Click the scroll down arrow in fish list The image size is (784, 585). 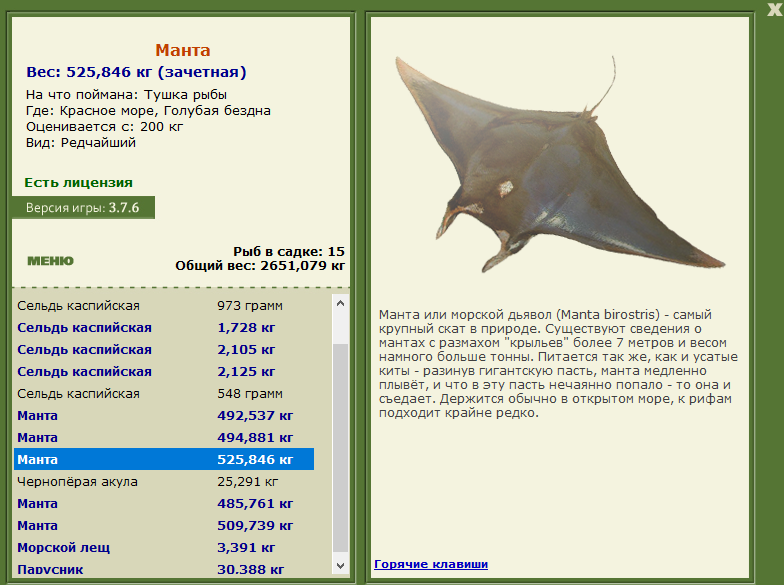tap(340, 566)
